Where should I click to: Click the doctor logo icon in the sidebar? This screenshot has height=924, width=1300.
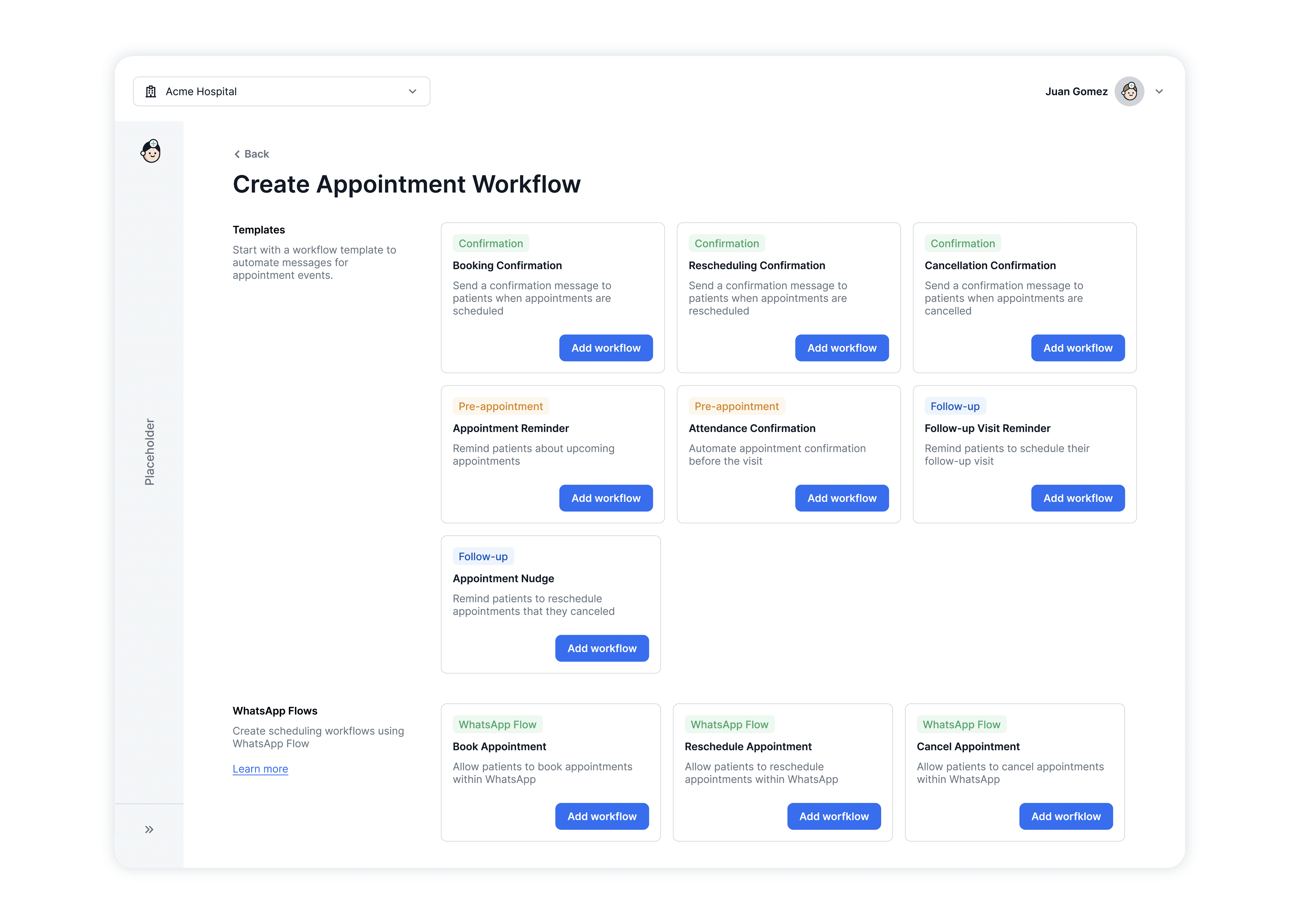click(150, 151)
